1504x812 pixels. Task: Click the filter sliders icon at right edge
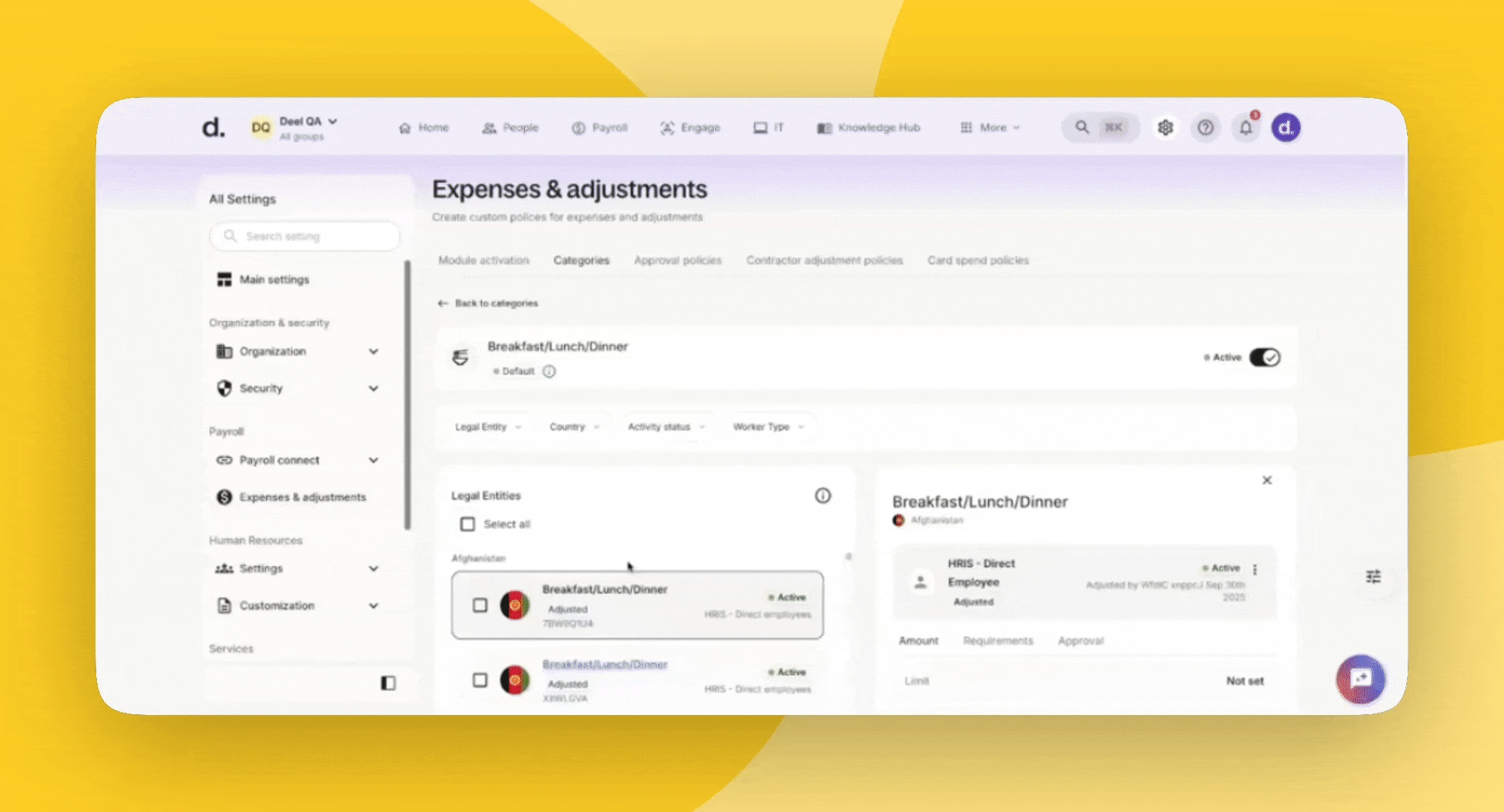click(1373, 577)
